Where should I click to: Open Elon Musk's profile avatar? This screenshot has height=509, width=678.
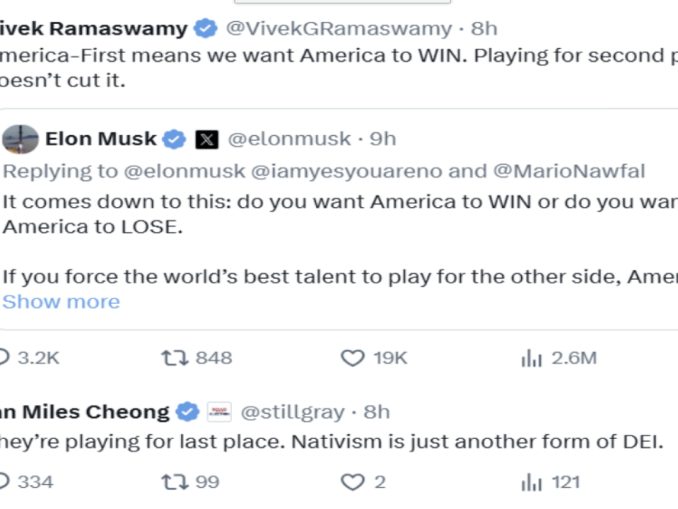click(21, 138)
